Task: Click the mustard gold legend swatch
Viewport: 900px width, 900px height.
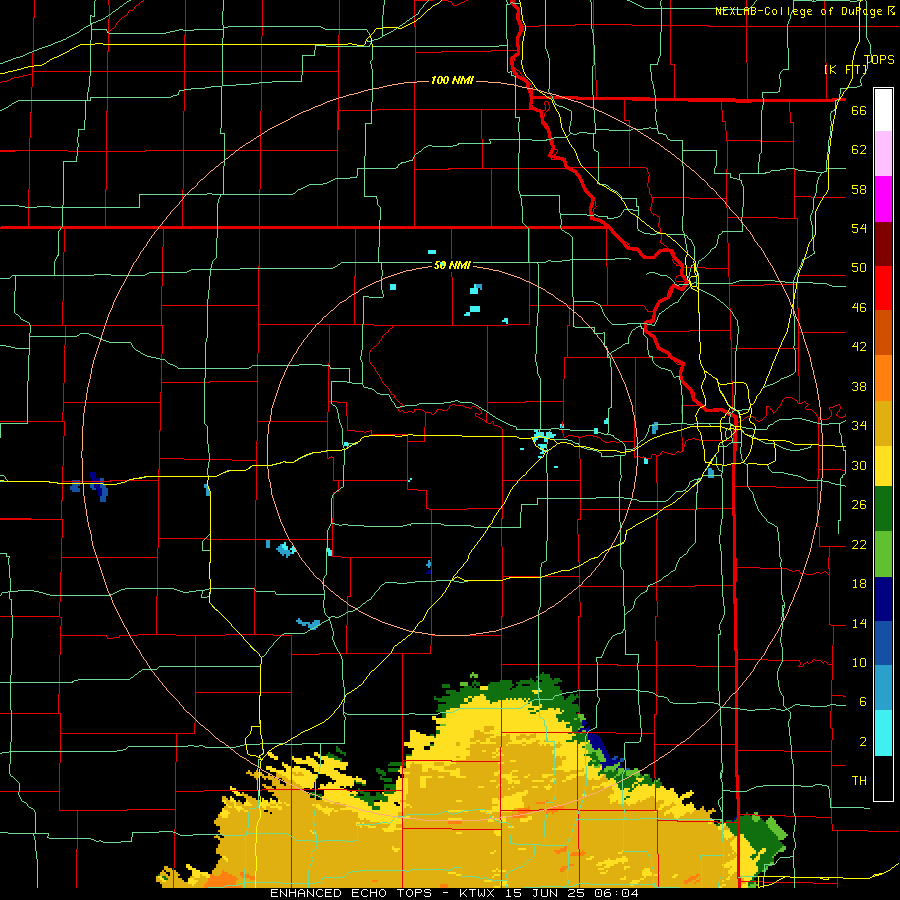Action: coord(883,423)
